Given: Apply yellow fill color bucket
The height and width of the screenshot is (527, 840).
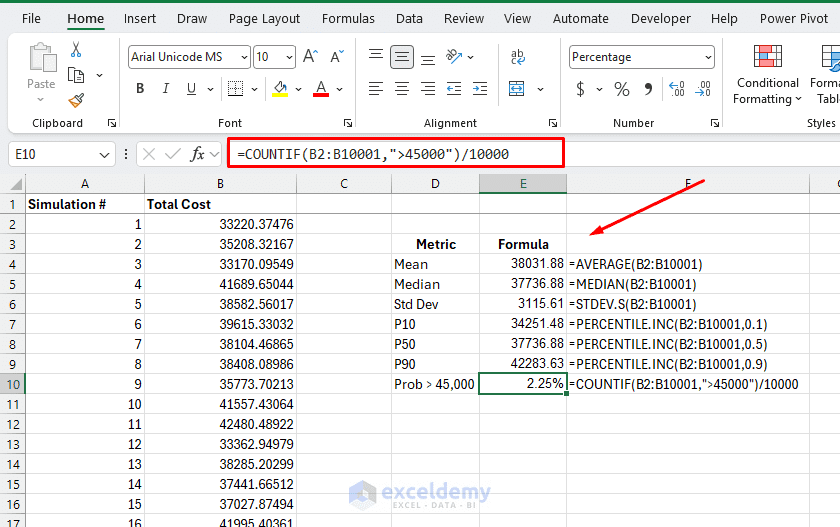Looking at the screenshot, I should click(x=280, y=88).
